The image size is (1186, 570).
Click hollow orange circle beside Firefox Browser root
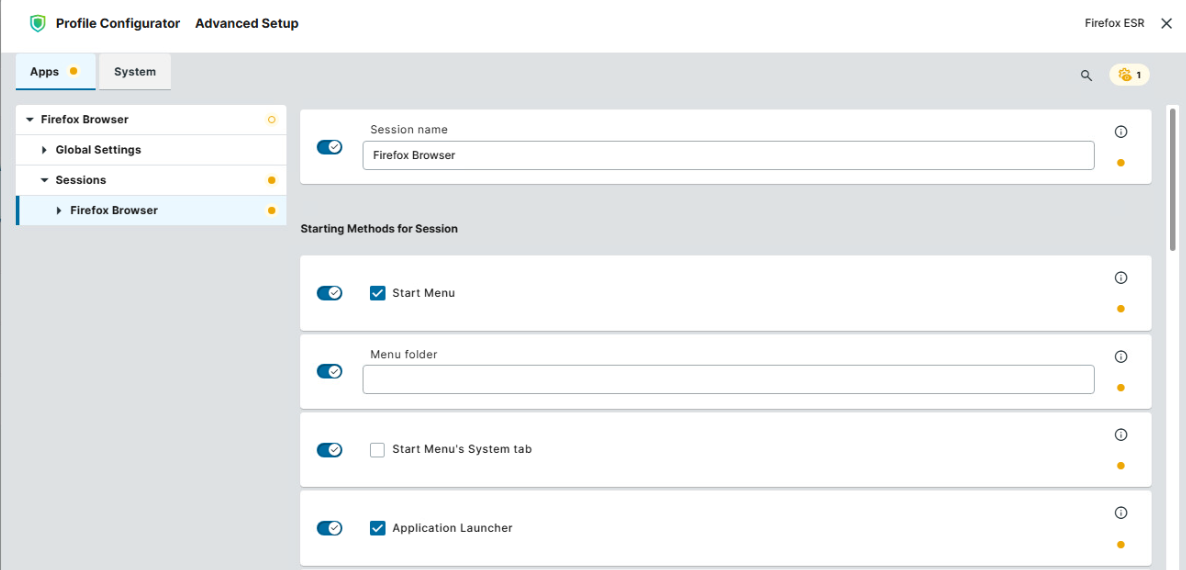[272, 119]
